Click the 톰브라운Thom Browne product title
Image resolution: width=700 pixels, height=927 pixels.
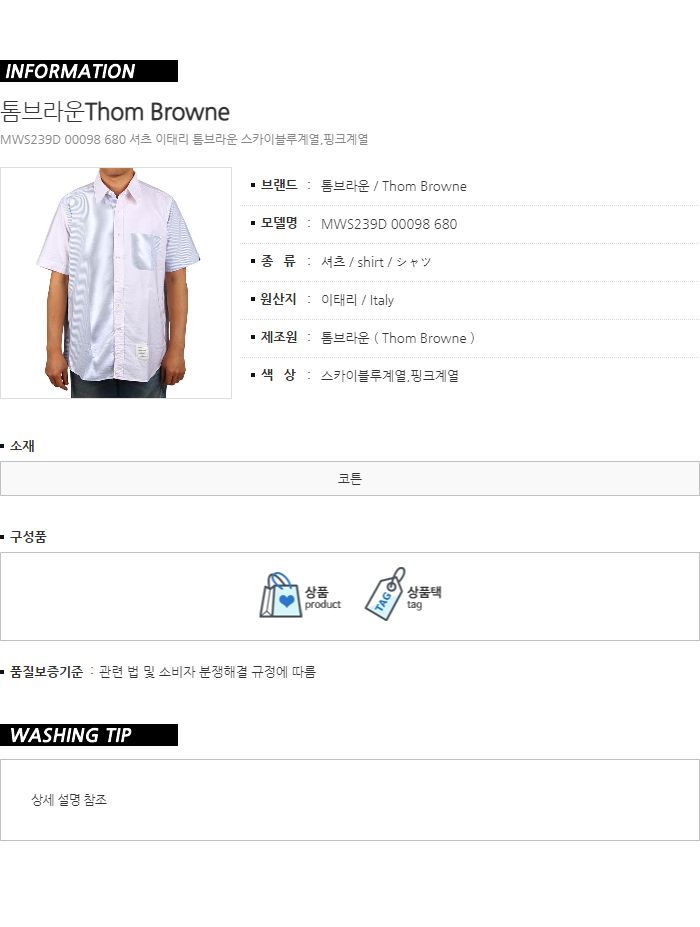click(115, 112)
